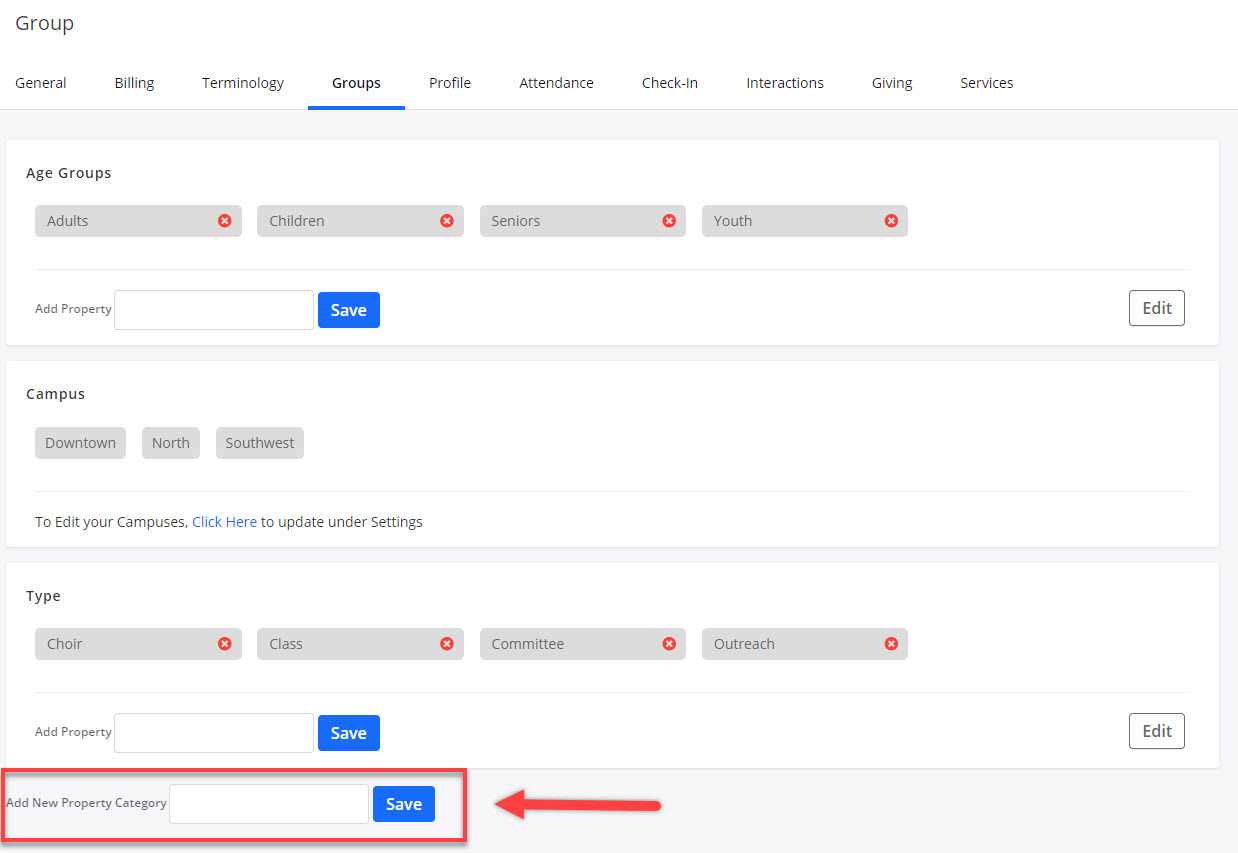Image resolution: width=1238 pixels, height=853 pixels.
Task: Edit the Age Groups category
Action: [x=1157, y=308]
